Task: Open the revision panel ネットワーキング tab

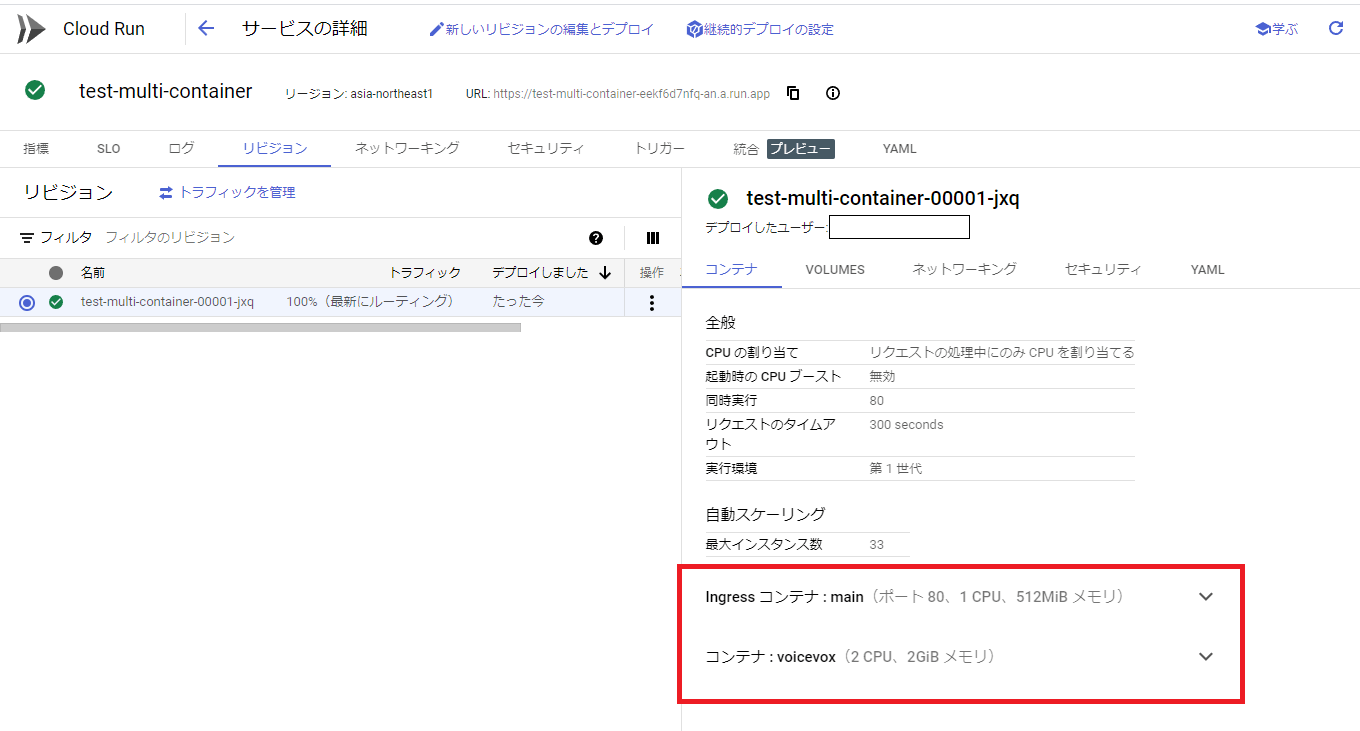Action: tap(965, 269)
